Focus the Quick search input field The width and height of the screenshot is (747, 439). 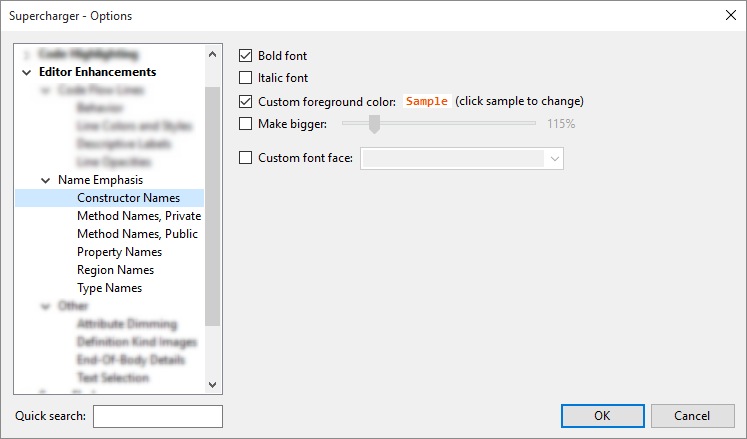pyautogui.click(x=158, y=417)
